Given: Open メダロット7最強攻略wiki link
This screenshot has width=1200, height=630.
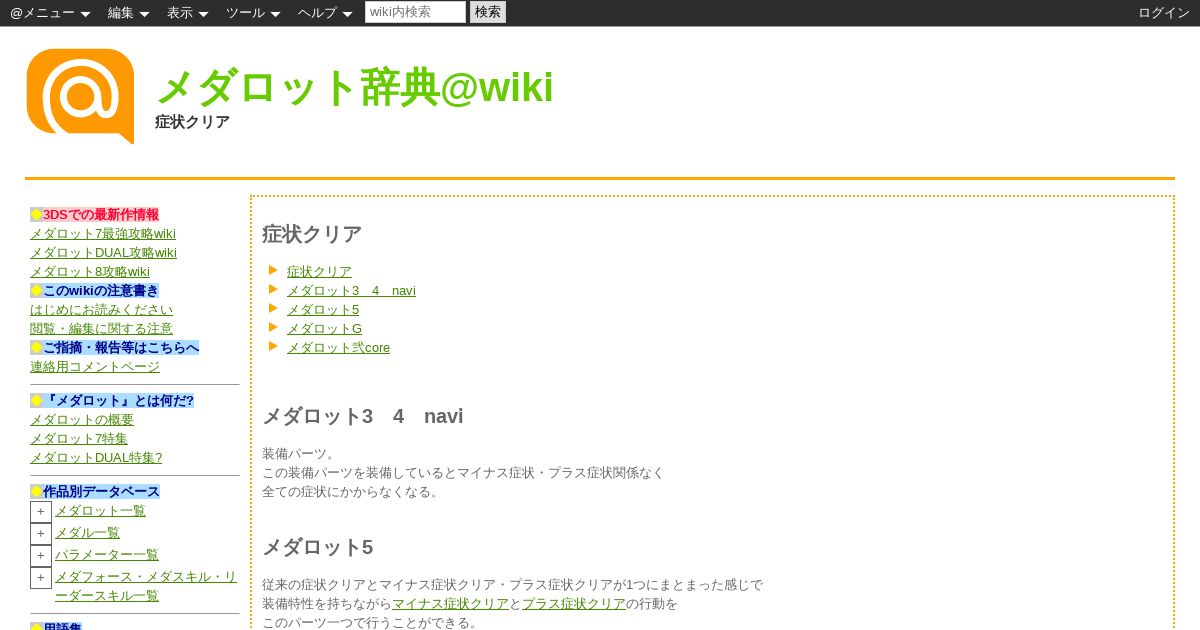Looking at the screenshot, I should (x=103, y=234).
